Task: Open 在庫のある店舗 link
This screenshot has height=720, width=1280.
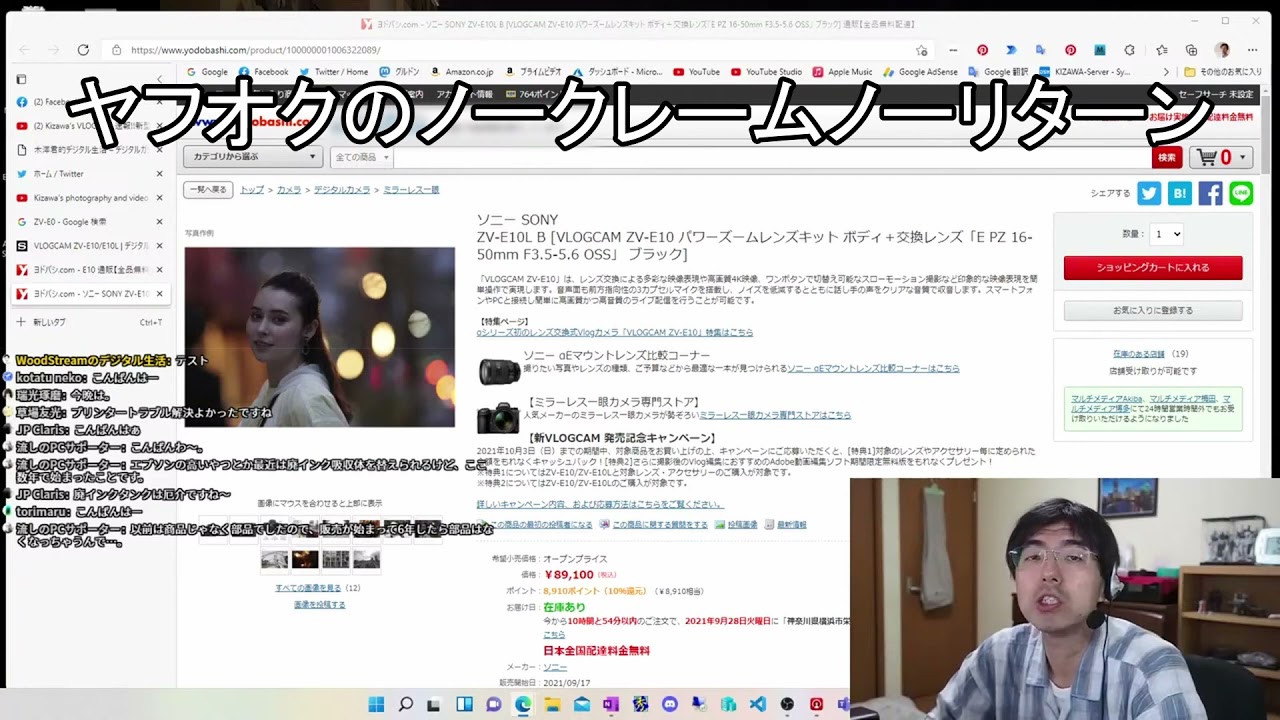Action: (x=1139, y=354)
